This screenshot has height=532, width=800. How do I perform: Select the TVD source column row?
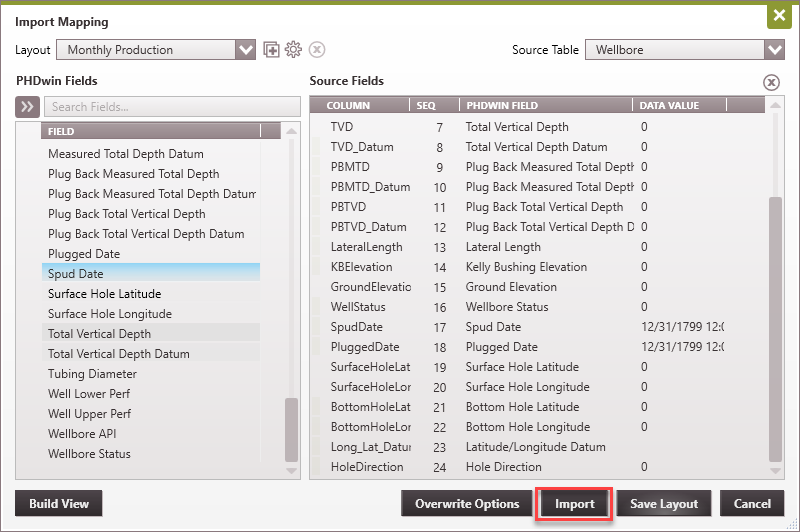coord(538,126)
